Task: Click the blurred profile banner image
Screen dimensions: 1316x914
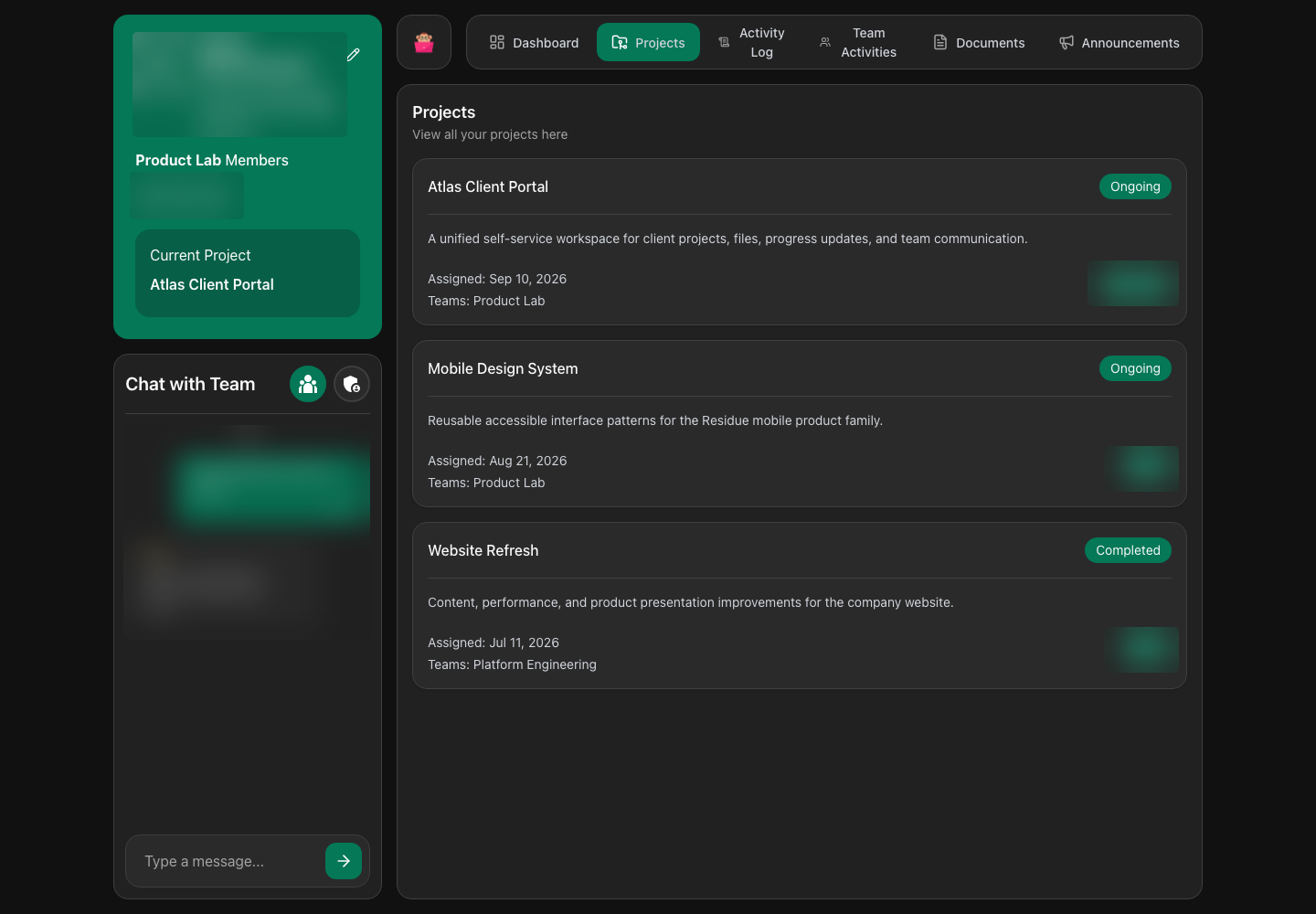Action: 239,84
